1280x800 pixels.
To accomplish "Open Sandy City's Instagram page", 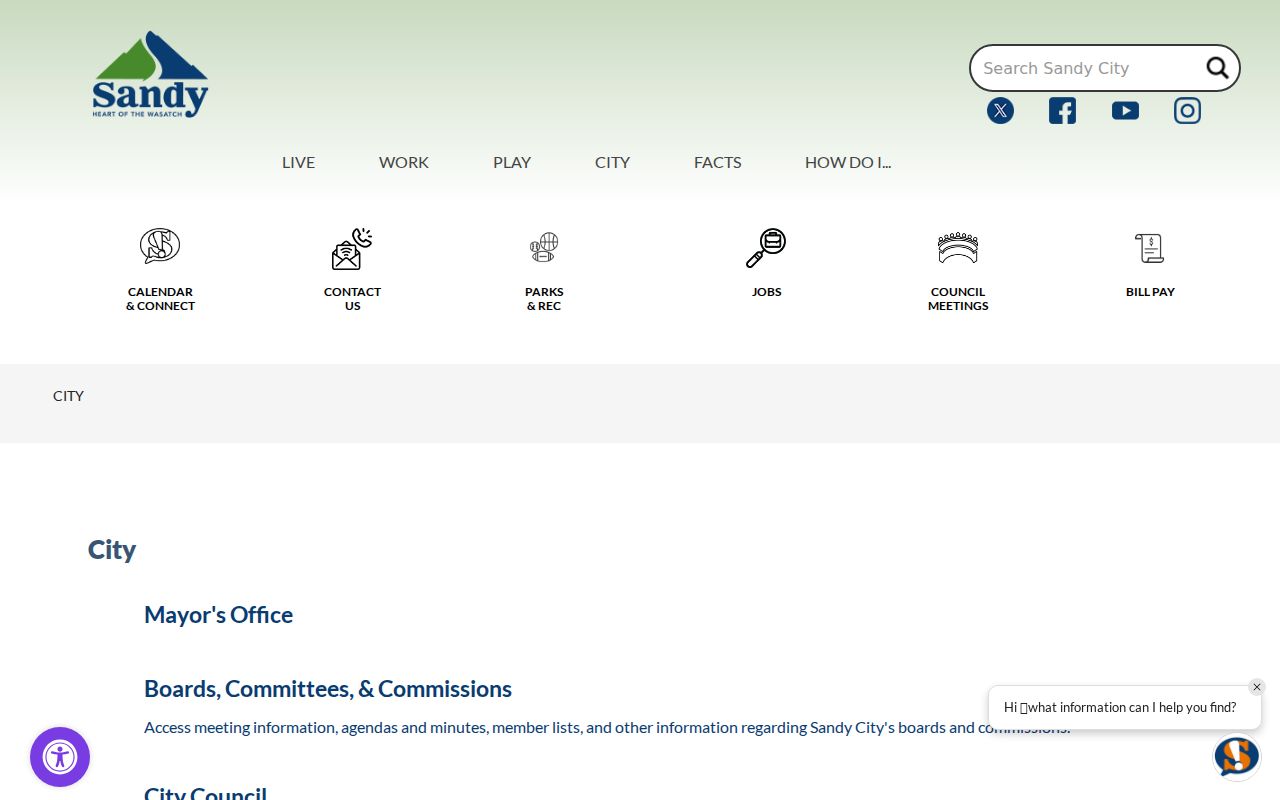I will tap(1187, 110).
